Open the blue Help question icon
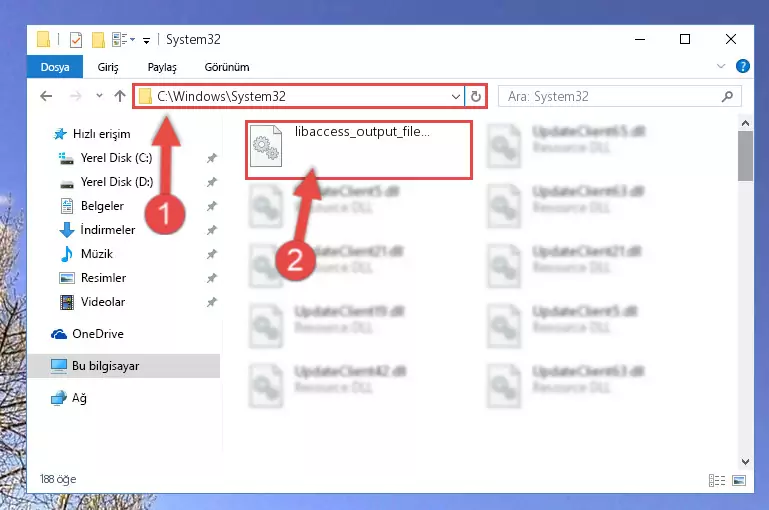 [743, 66]
